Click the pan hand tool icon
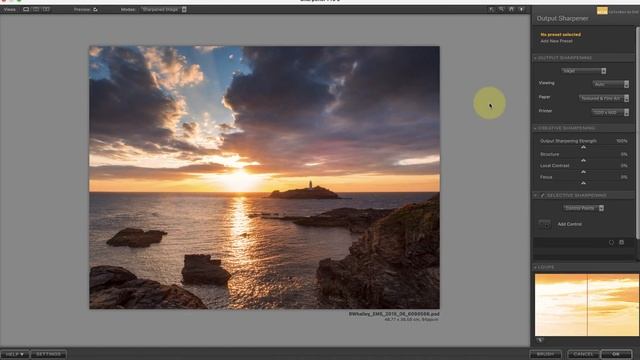Viewport: 640px width, 360px height. (511, 9)
